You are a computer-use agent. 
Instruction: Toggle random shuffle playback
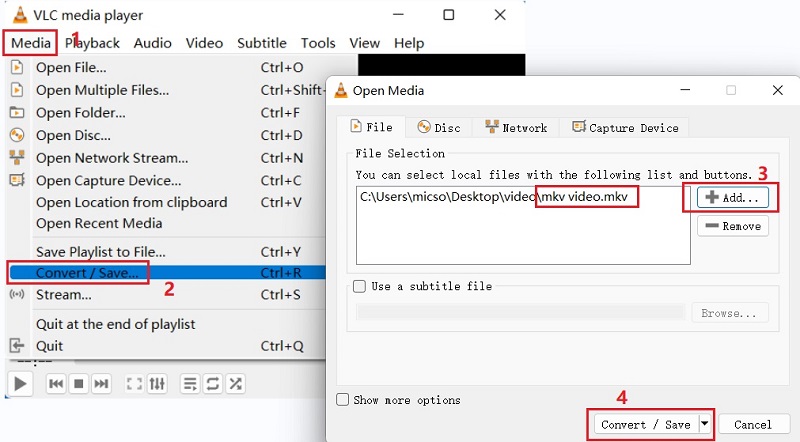click(236, 383)
